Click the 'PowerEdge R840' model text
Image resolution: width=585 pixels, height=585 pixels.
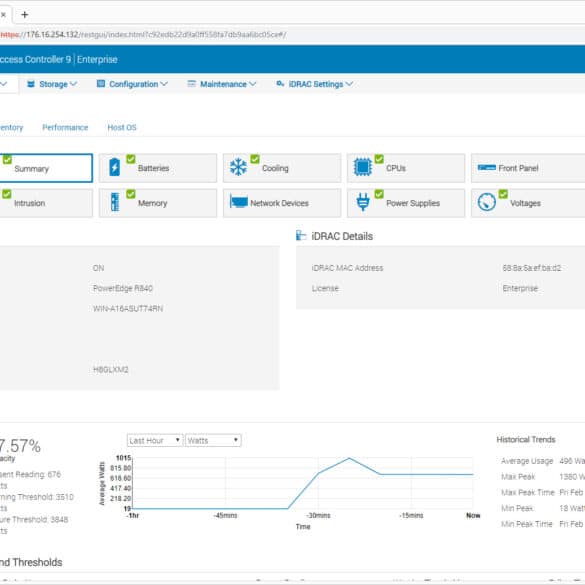(123, 288)
